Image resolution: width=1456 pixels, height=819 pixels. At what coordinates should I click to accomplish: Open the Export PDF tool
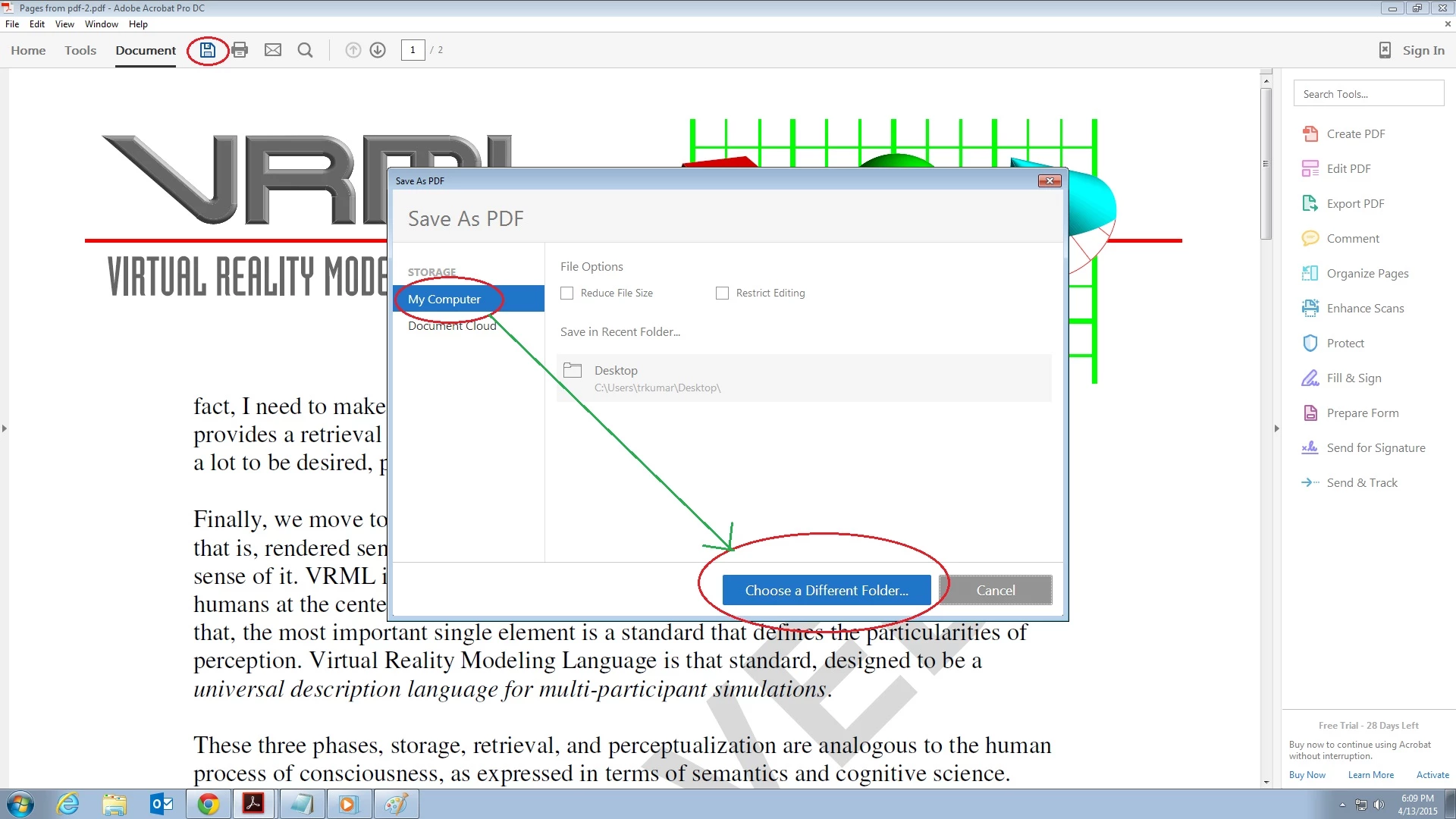[x=1355, y=203]
